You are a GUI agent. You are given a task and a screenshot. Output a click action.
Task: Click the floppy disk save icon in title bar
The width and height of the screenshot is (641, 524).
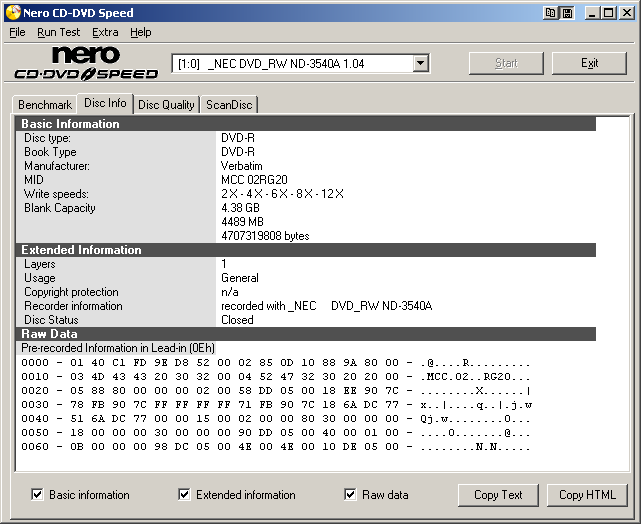[567, 13]
